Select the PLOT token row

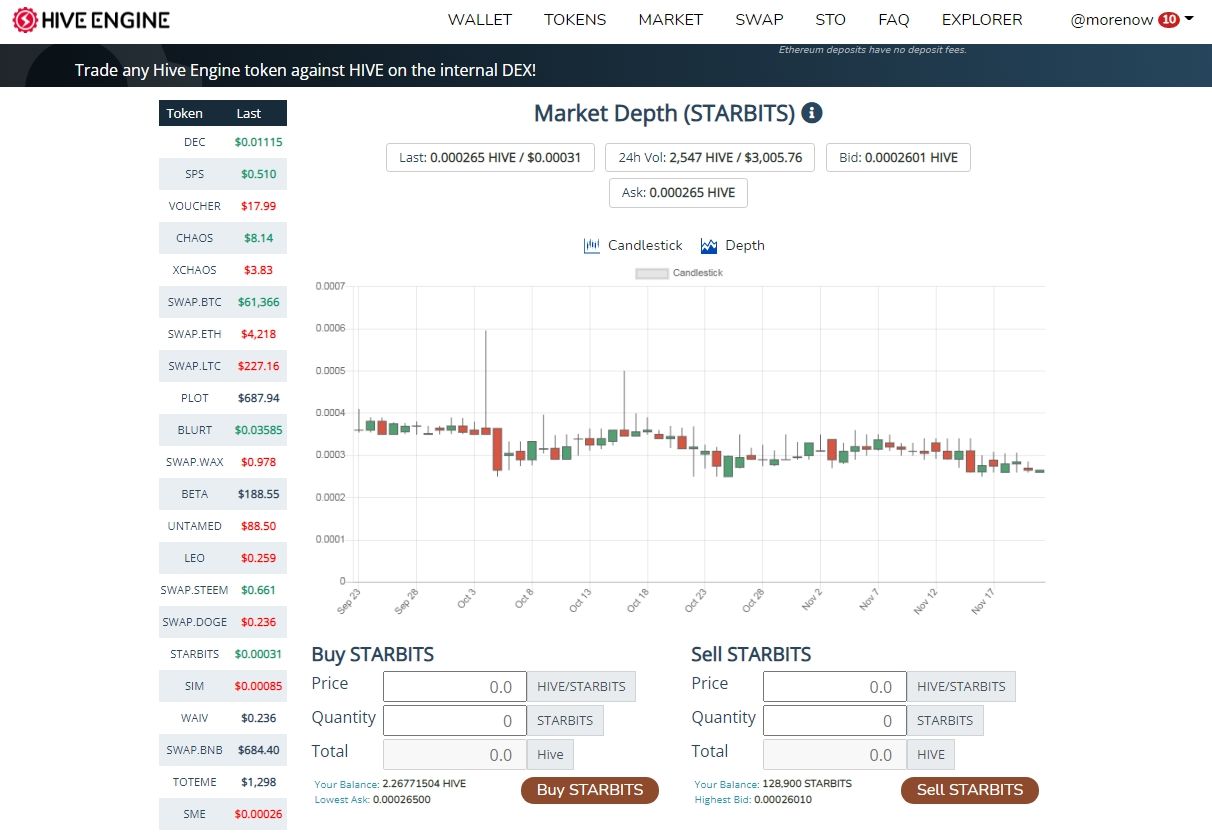click(x=223, y=398)
